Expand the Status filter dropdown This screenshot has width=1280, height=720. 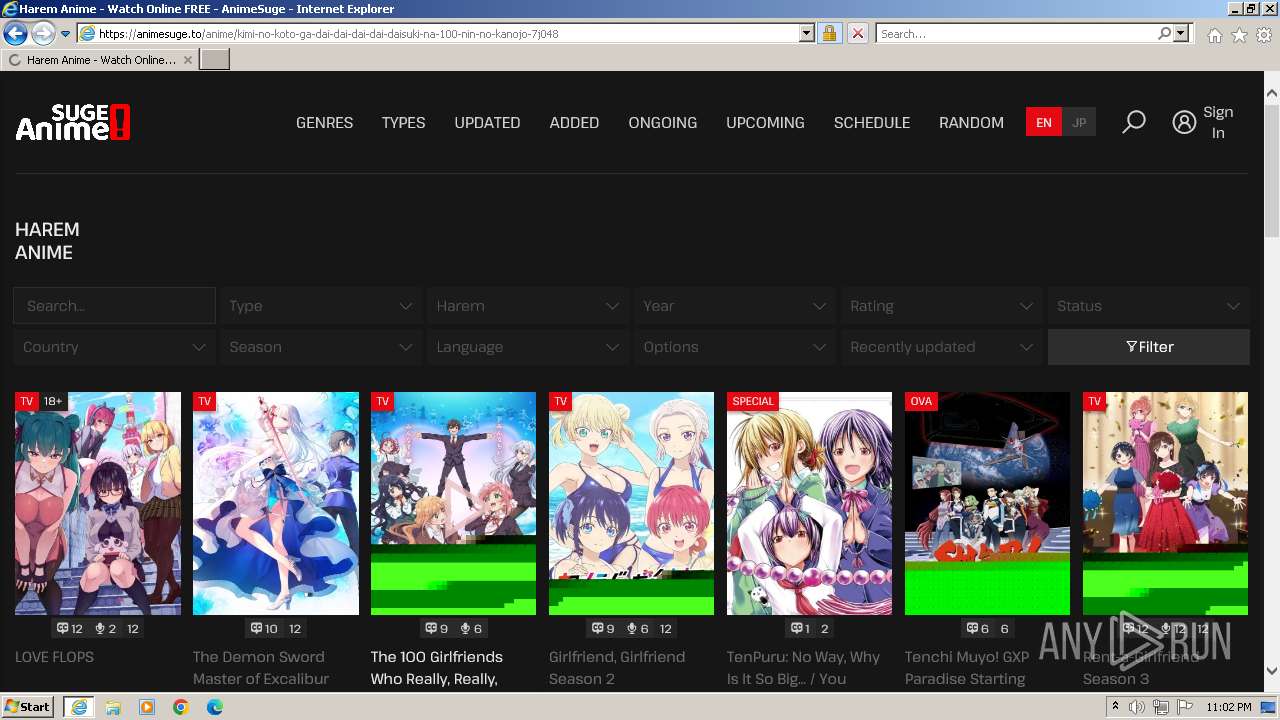pos(1148,306)
